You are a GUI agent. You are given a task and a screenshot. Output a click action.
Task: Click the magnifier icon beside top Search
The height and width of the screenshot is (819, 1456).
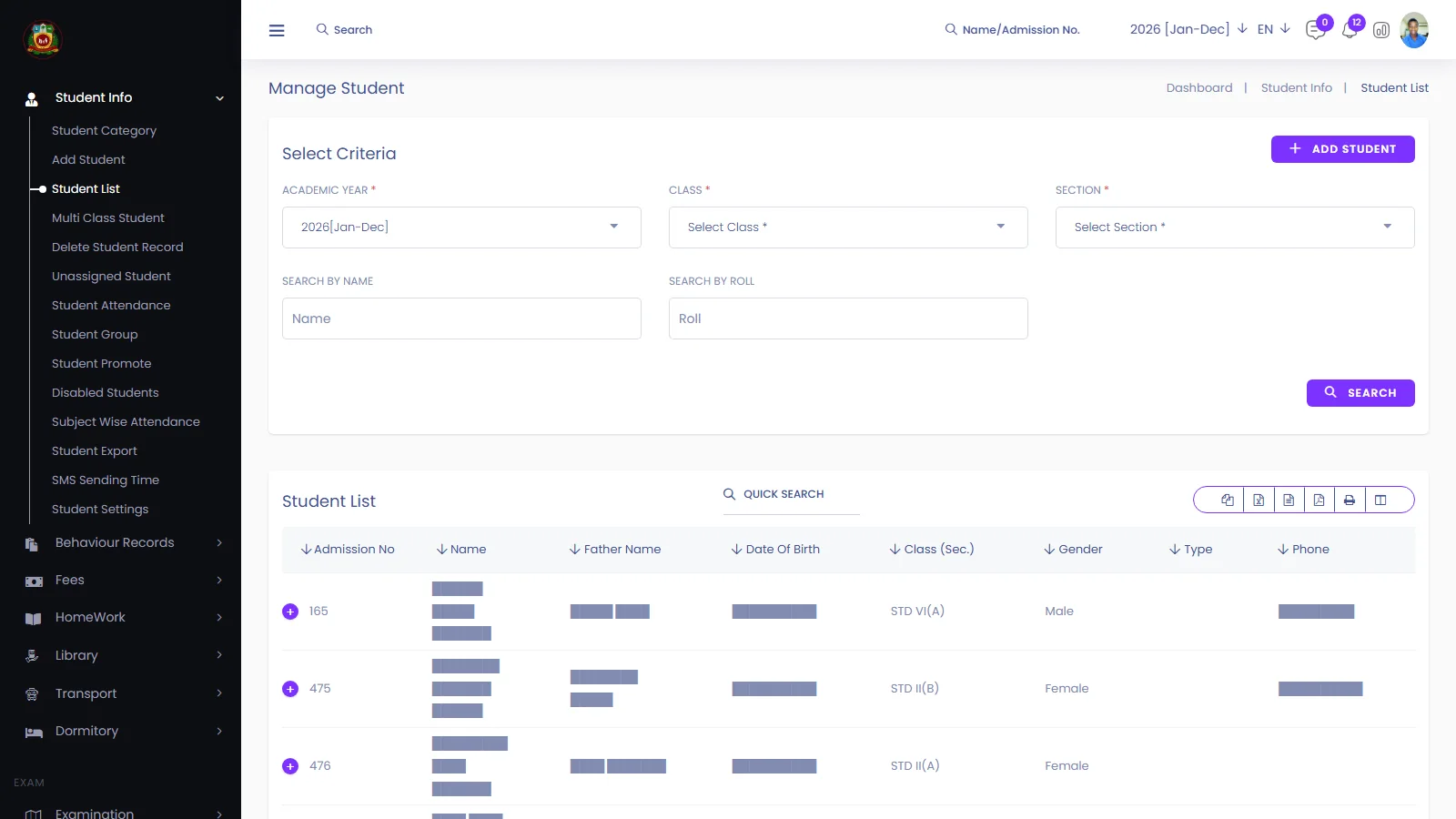[x=322, y=29]
